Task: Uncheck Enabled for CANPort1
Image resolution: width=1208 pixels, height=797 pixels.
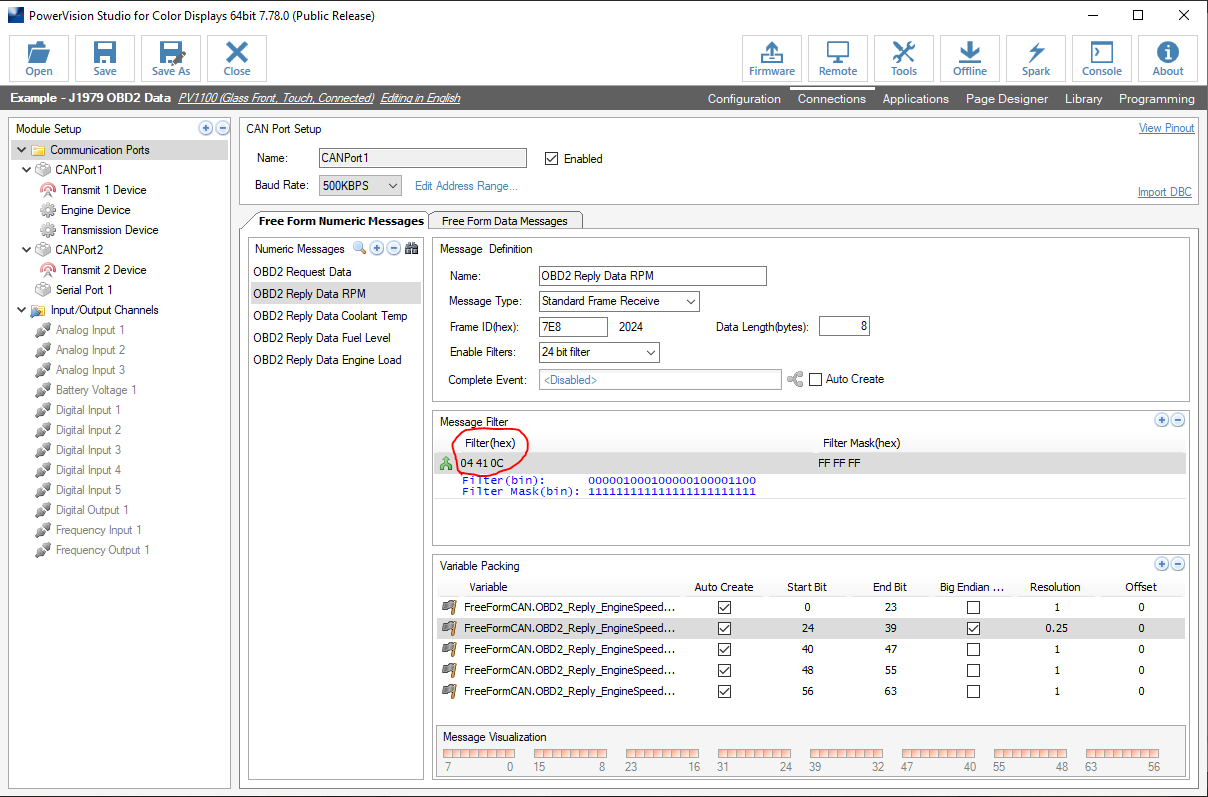Action: coord(551,158)
